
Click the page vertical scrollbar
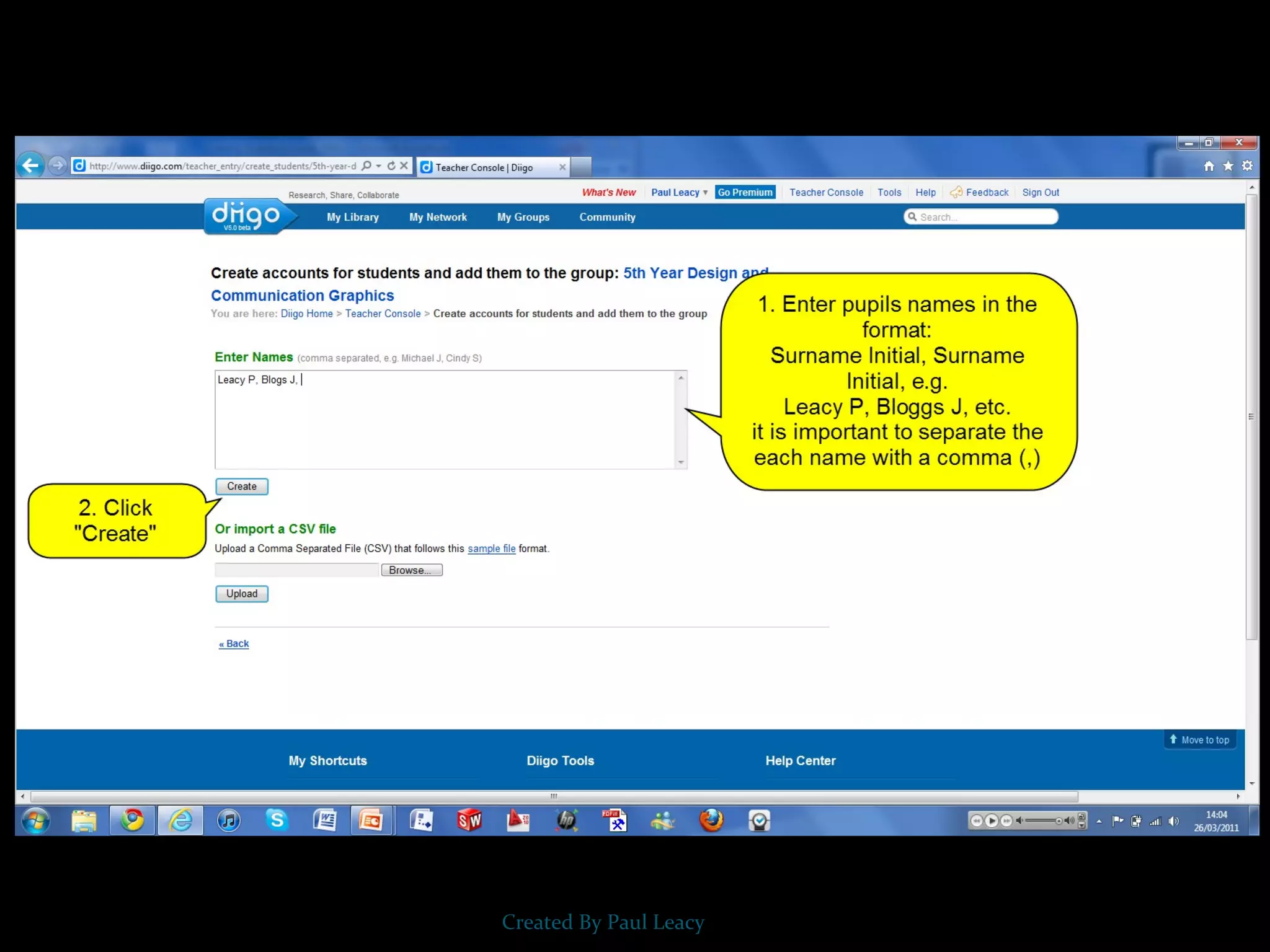[1251, 416]
